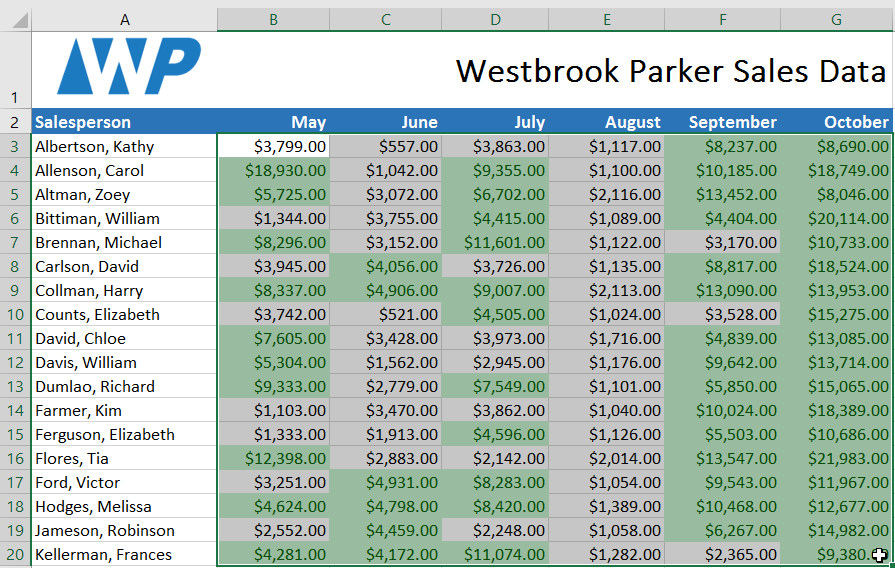Viewport: 895px width, 568px height.
Task: Select row 7 header
Action: [15, 243]
